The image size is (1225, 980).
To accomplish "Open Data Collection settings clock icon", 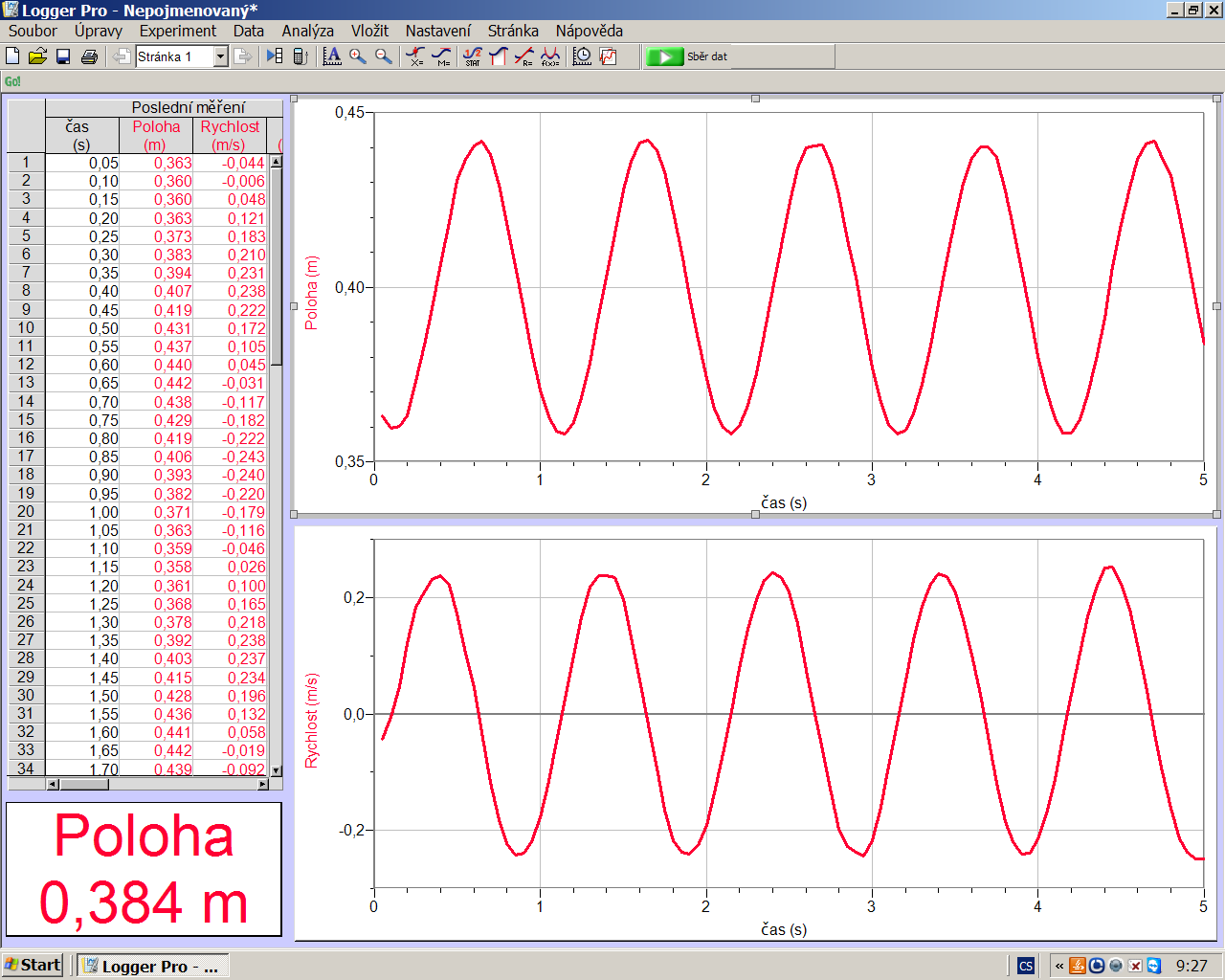I will pos(582,56).
